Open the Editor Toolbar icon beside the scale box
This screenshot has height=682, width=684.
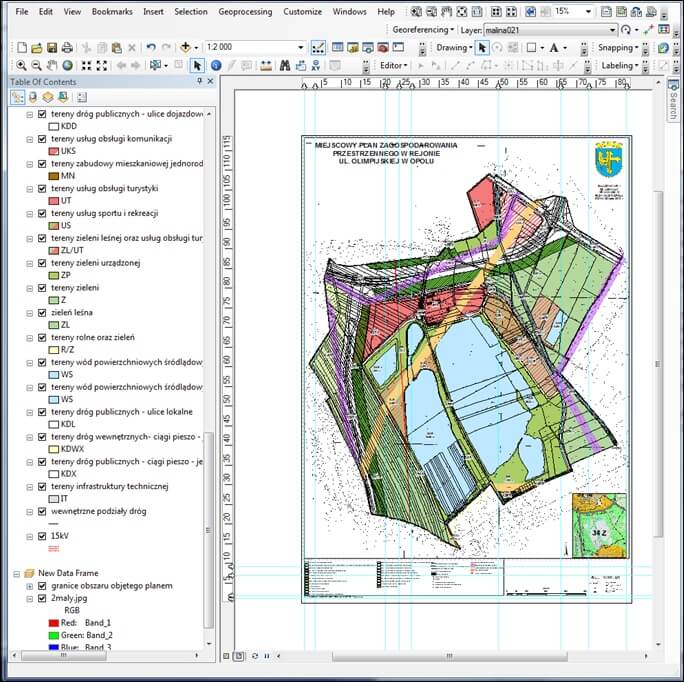(x=318, y=48)
